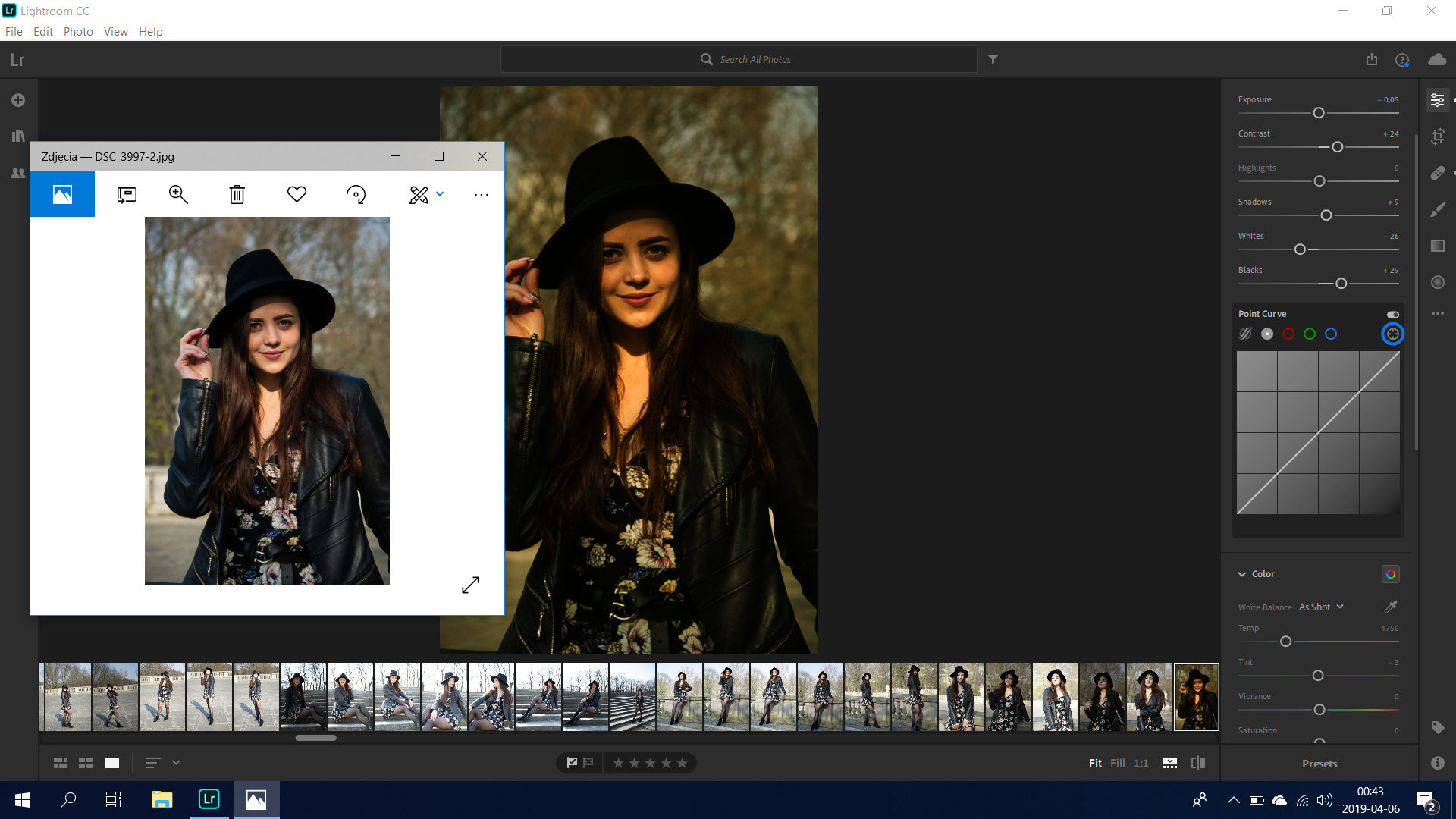Open sort order dropdown arrow
This screenshot has height=819, width=1456.
coord(176,763)
